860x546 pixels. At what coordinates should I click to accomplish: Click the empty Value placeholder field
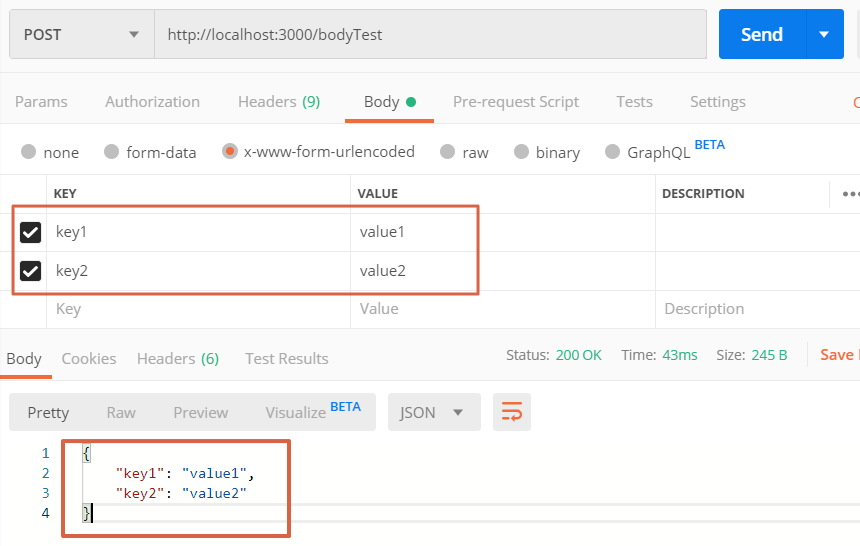click(503, 309)
